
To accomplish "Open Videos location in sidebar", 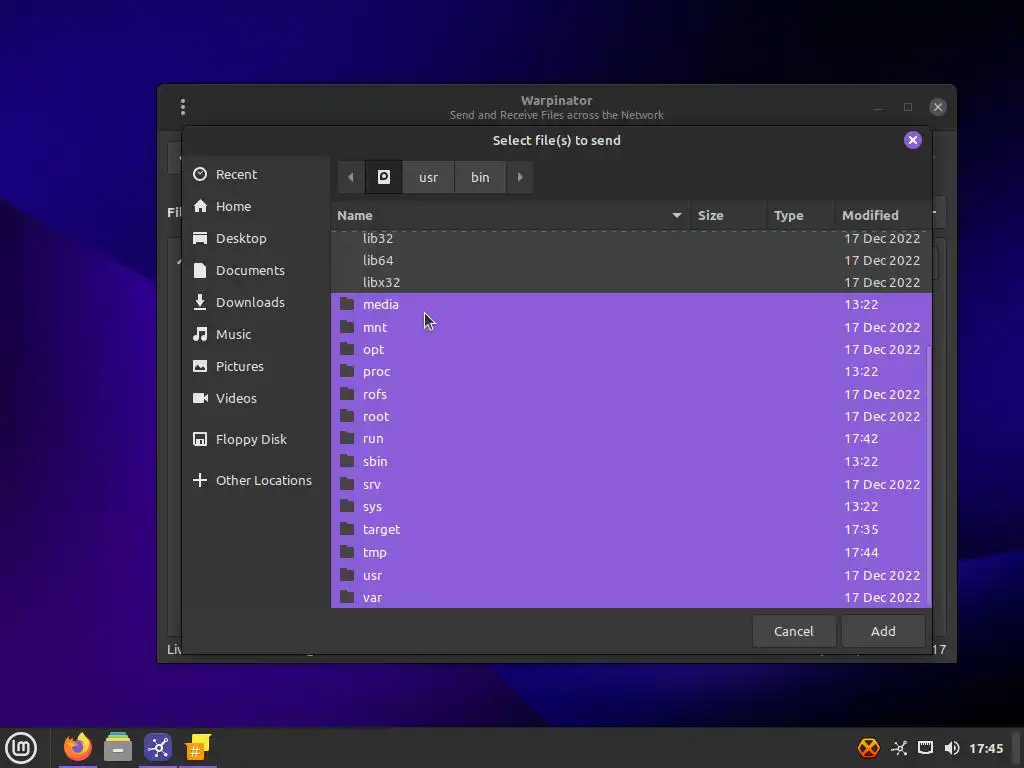I will pyautogui.click(x=256, y=398).
